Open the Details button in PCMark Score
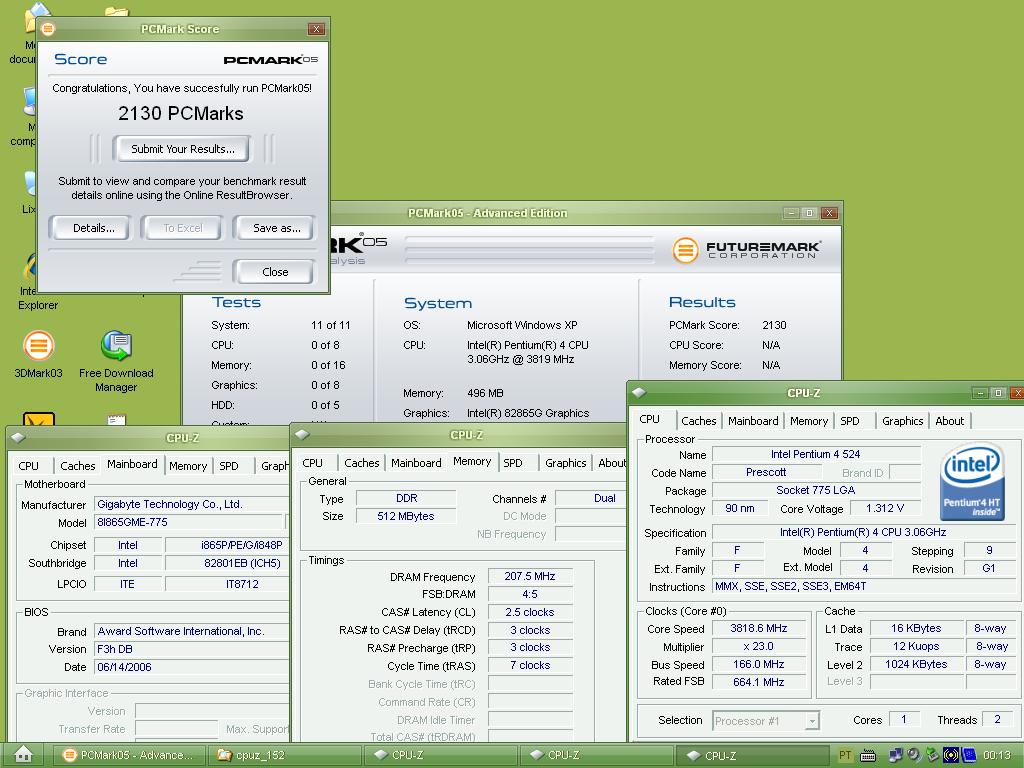Viewport: 1024px width, 768px height. pos(90,228)
